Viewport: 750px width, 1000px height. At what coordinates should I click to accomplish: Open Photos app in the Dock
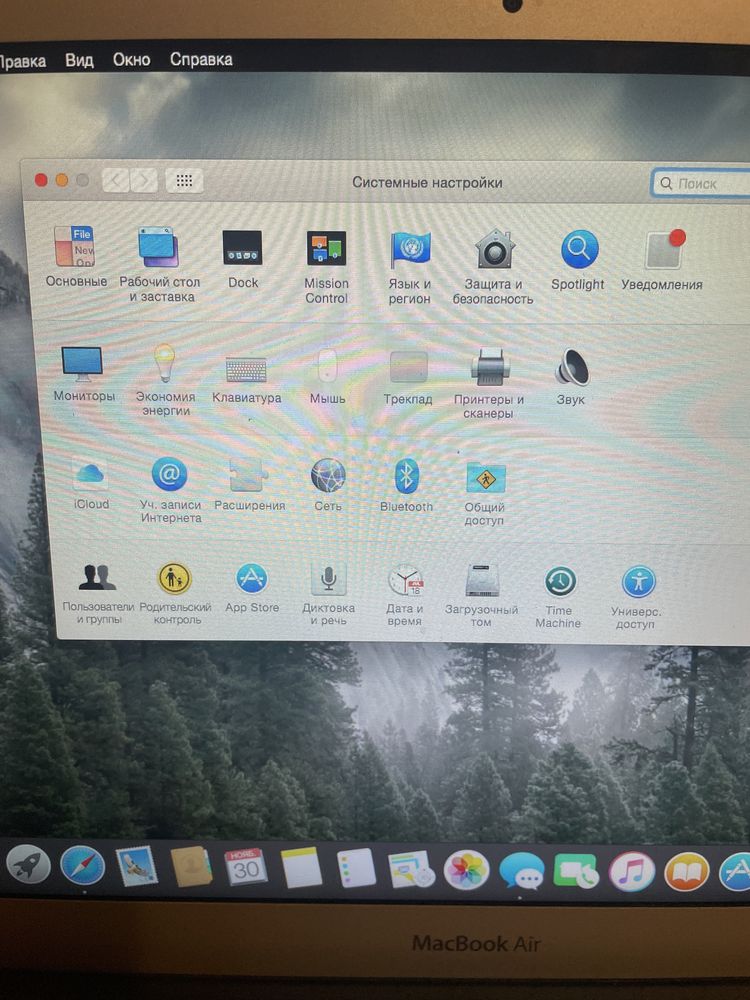(467, 870)
